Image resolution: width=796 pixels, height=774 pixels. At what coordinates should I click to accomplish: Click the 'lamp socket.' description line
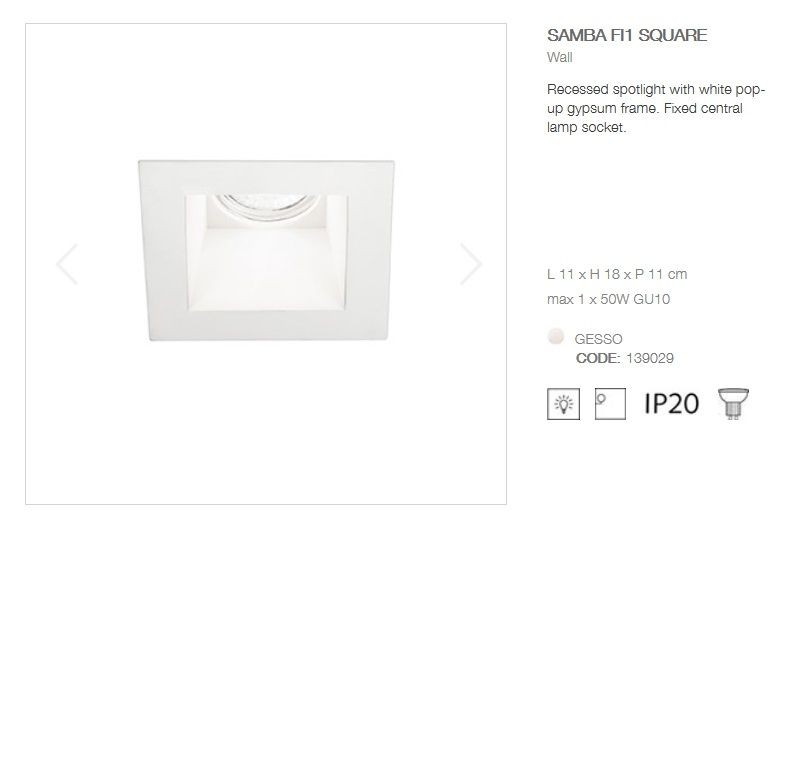(x=586, y=127)
